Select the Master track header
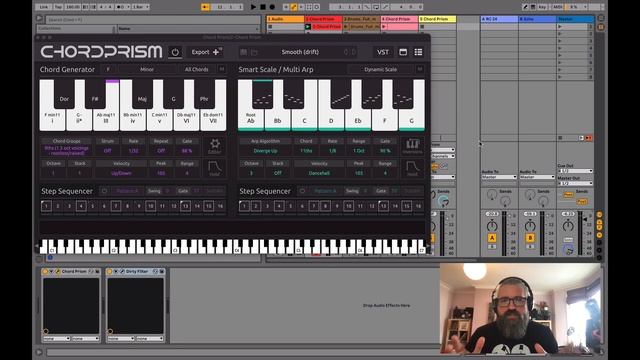Screen dimensions: 640x360 coord(575,19)
